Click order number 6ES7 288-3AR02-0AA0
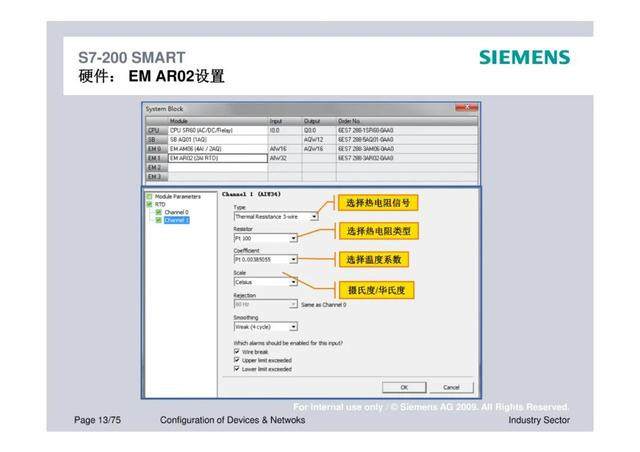640x452 pixels. (x=366, y=158)
